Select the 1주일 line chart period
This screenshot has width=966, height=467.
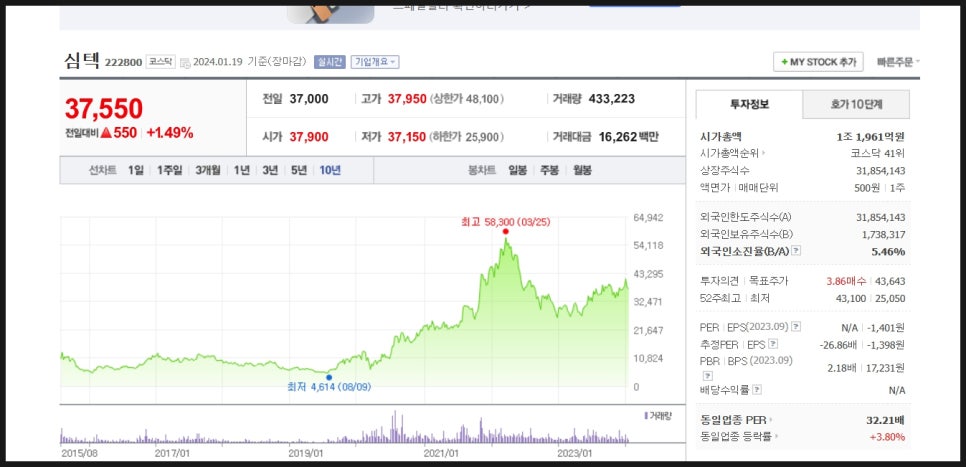pyautogui.click(x=169, y=170)
